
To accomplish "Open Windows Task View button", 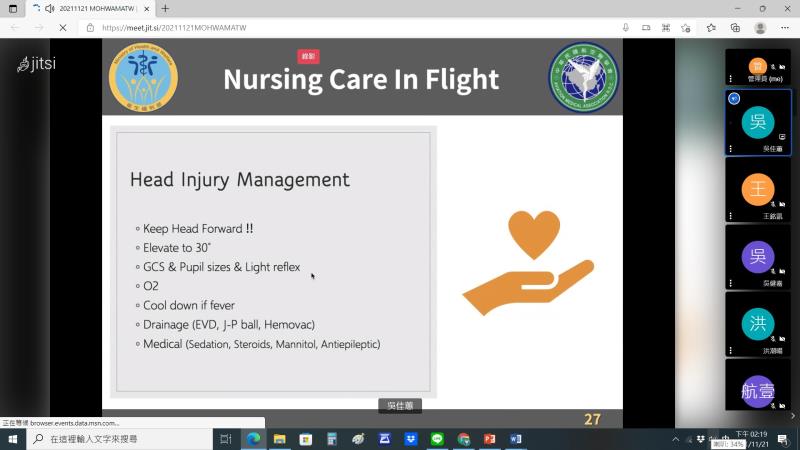I will (x=225, y=439).
